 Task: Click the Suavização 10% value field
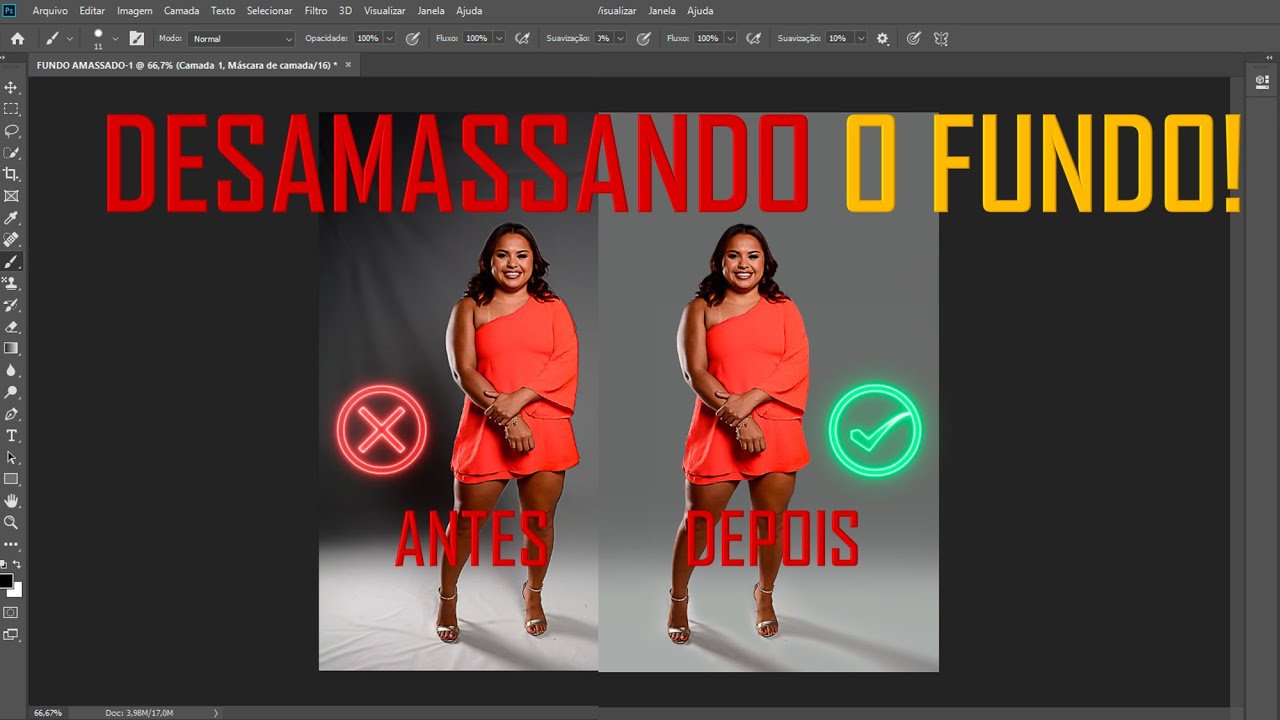click(x=839, y=38)
